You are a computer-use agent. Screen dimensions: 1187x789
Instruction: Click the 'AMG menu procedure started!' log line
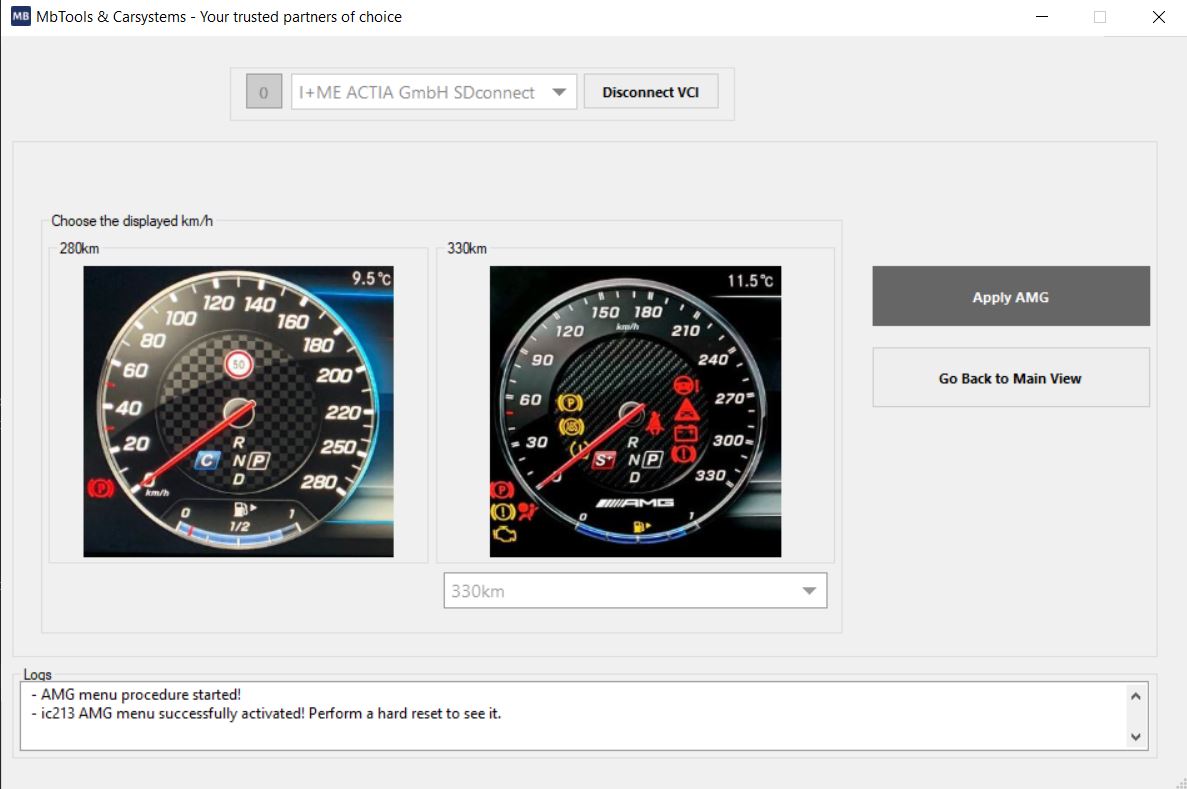coord(136,694)
